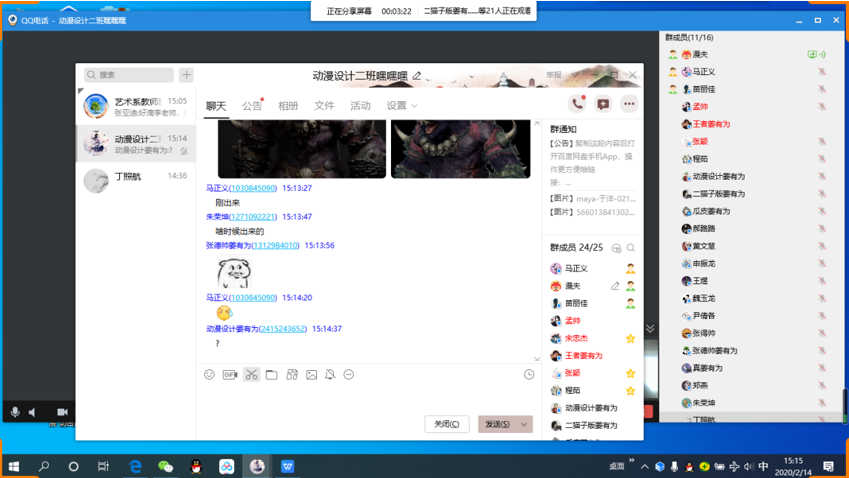Open the invite member icon beside 24/25

[x=616, y=248]
